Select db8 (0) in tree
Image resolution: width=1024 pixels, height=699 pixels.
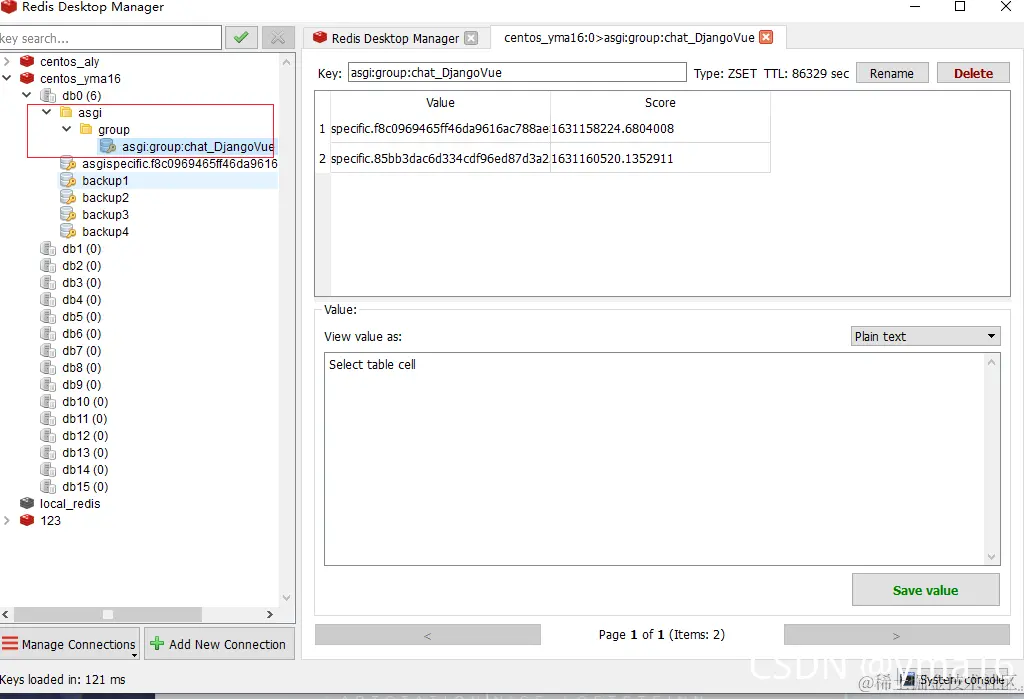click(x=82, y=367)
